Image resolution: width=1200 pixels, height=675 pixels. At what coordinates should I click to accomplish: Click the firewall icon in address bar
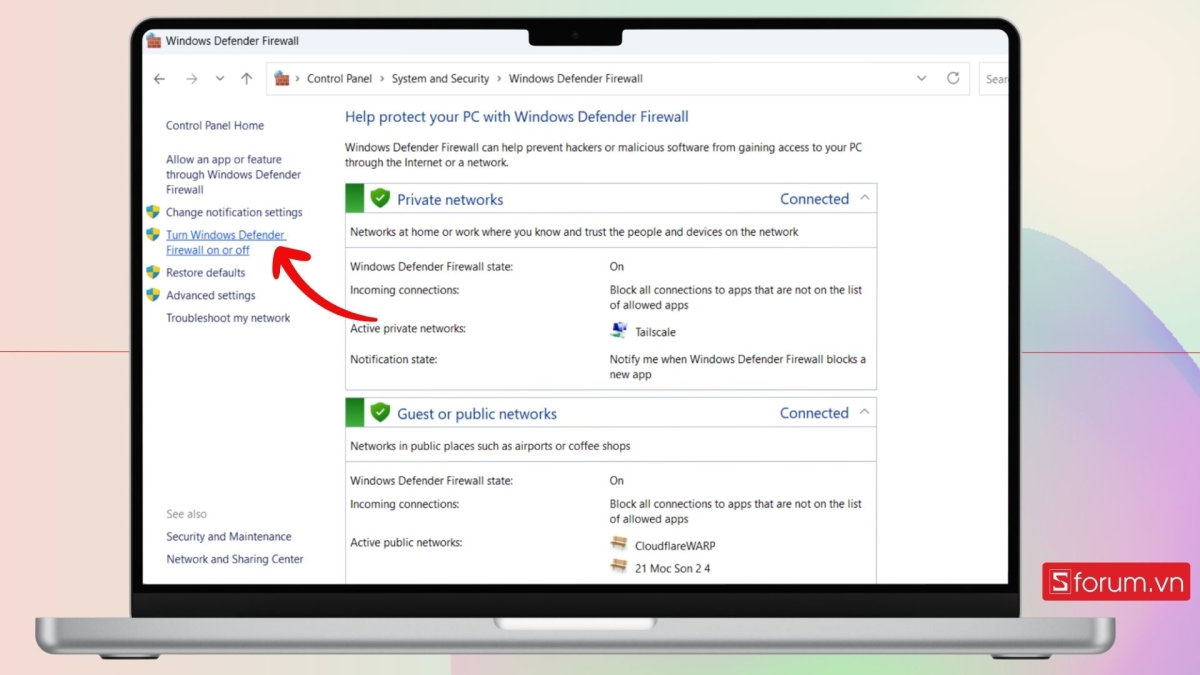point(282,78)
